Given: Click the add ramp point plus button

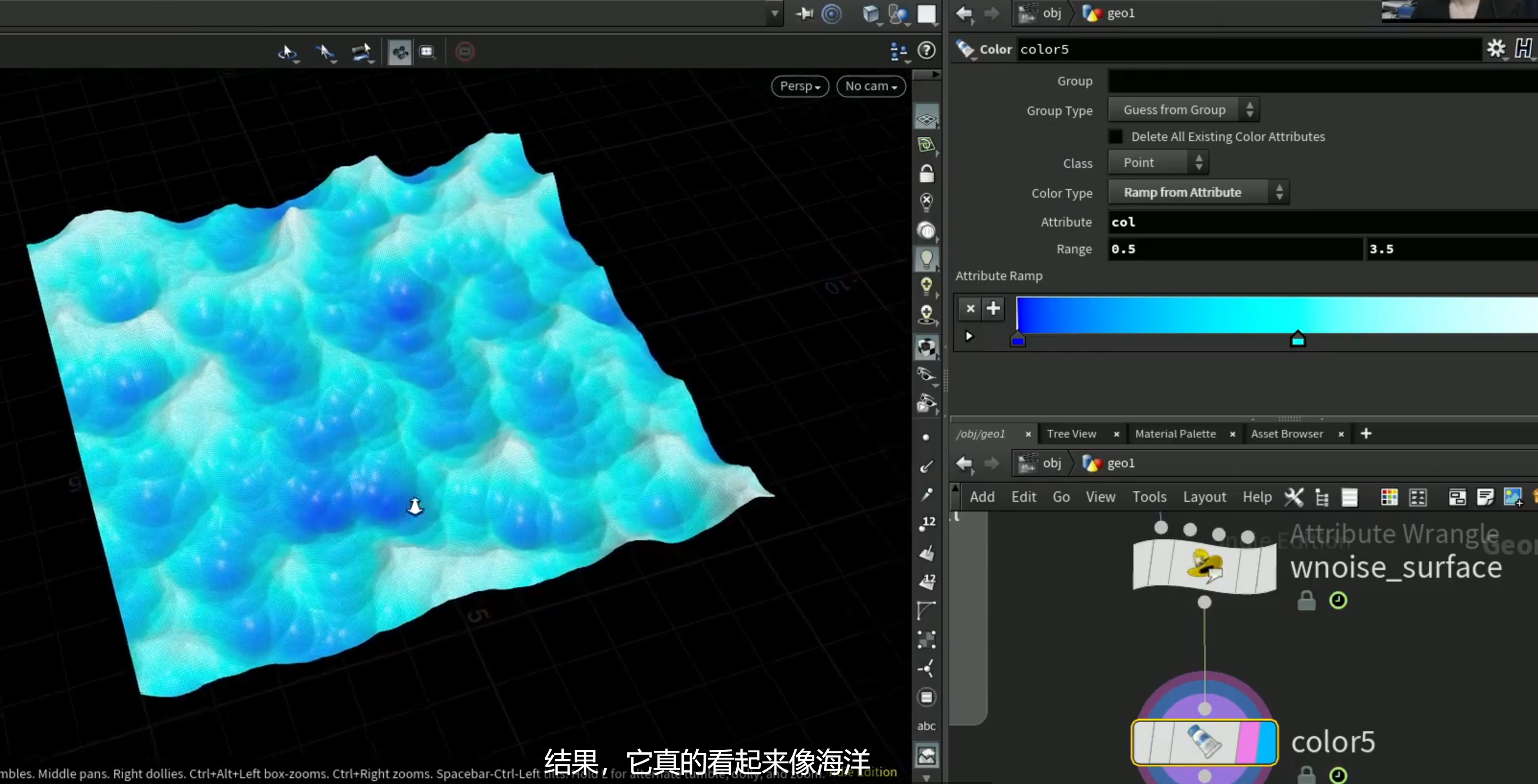Looking at the screenshot, I should pos(993,308).
